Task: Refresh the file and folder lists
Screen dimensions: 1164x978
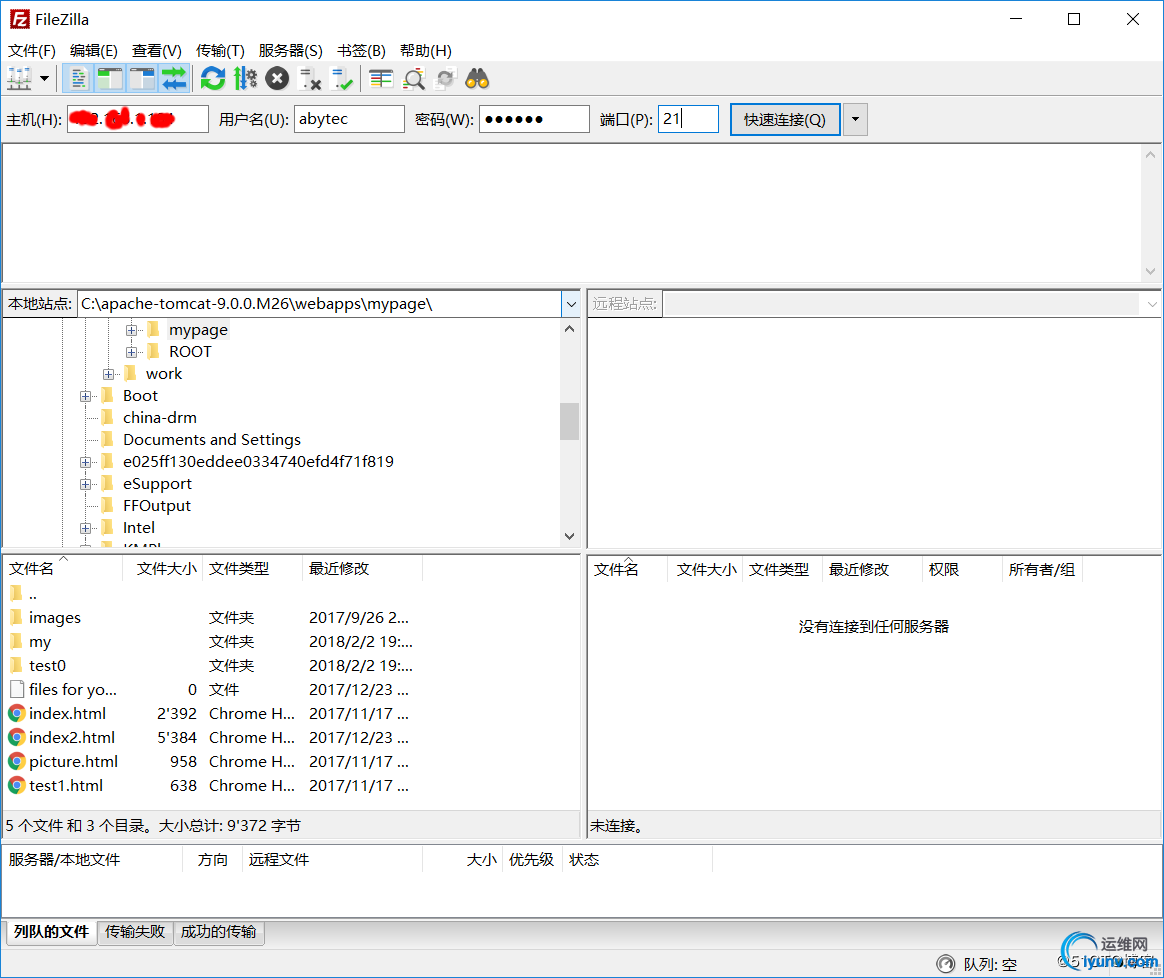Action: pos(213,78)
